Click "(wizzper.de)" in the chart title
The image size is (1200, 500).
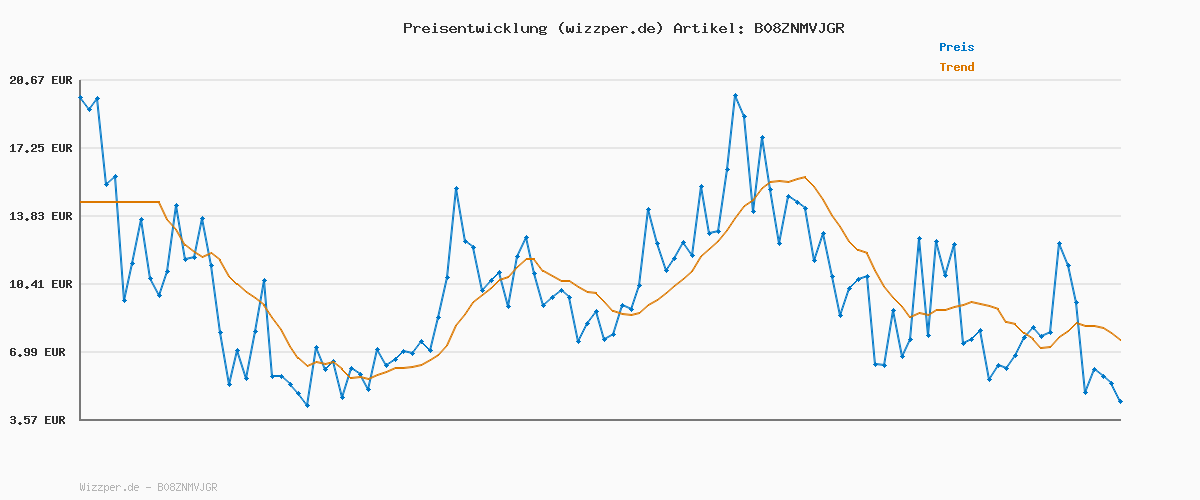[605, 28]
